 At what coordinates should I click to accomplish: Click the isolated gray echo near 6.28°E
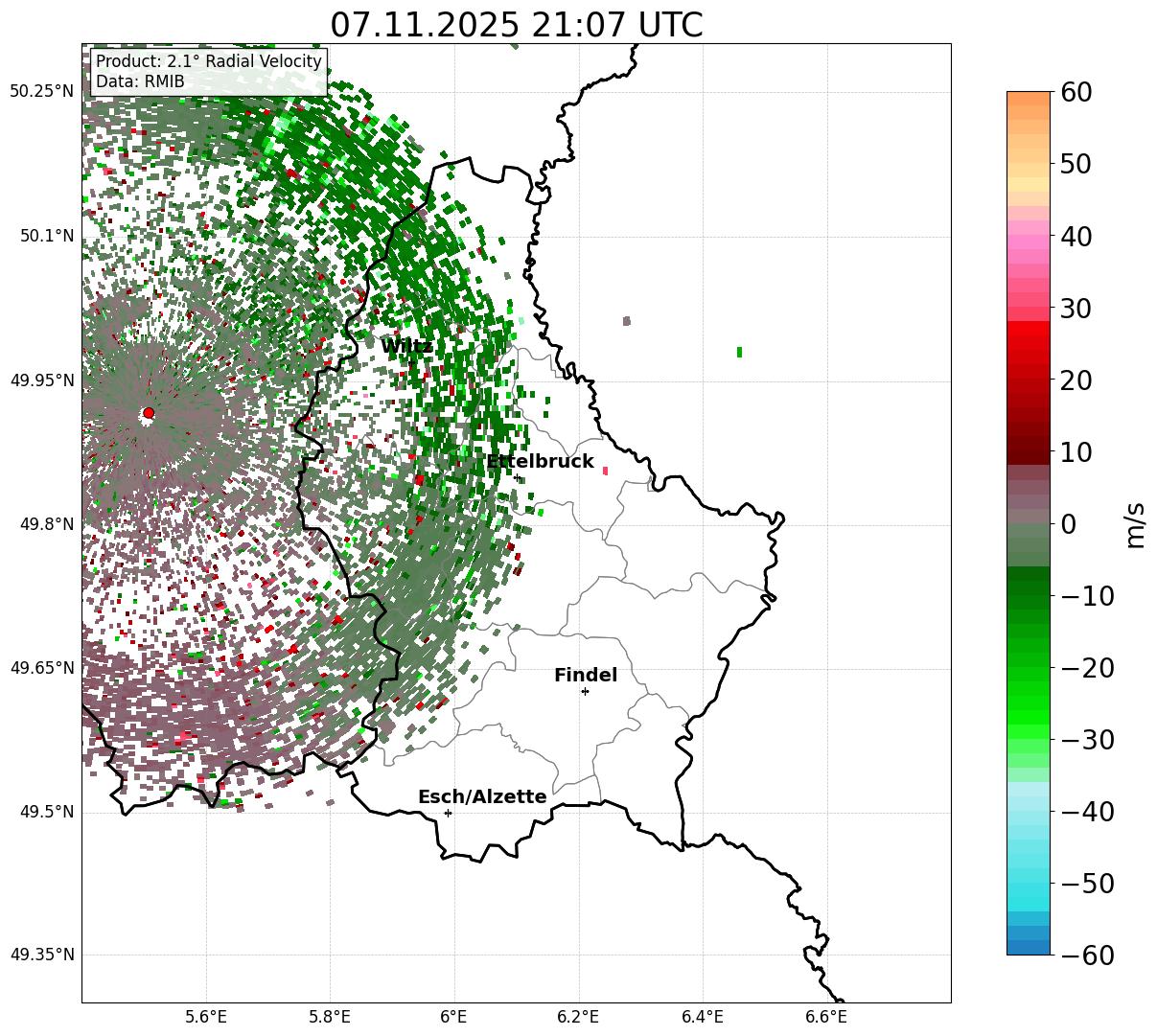pos(626,321)
